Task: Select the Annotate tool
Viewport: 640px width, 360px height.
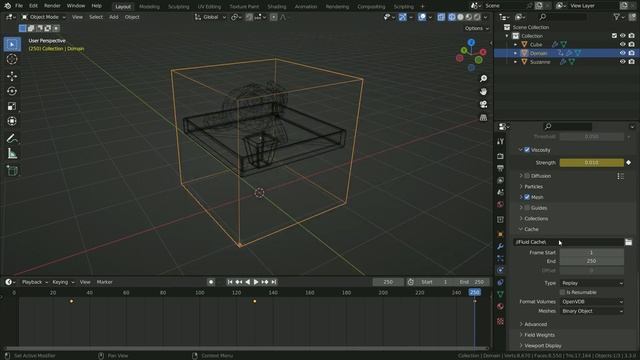Action: [12, 139]
